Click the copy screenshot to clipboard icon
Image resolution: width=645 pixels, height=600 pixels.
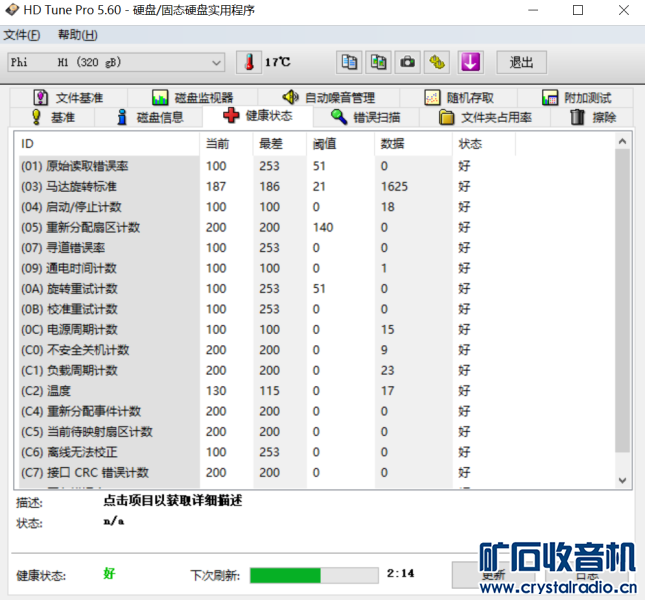click(x=378, y=63)
